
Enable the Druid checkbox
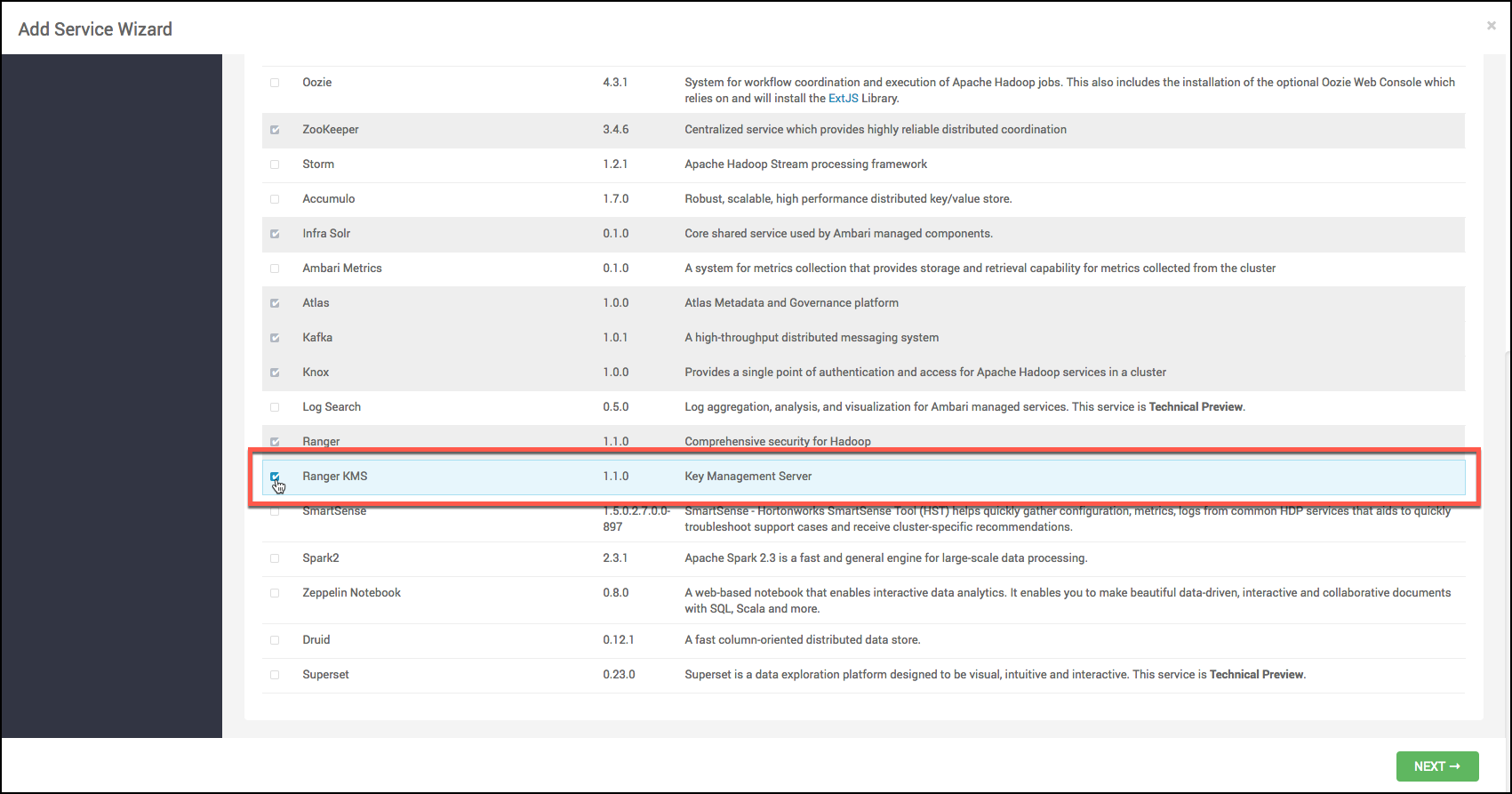(275, 640)
